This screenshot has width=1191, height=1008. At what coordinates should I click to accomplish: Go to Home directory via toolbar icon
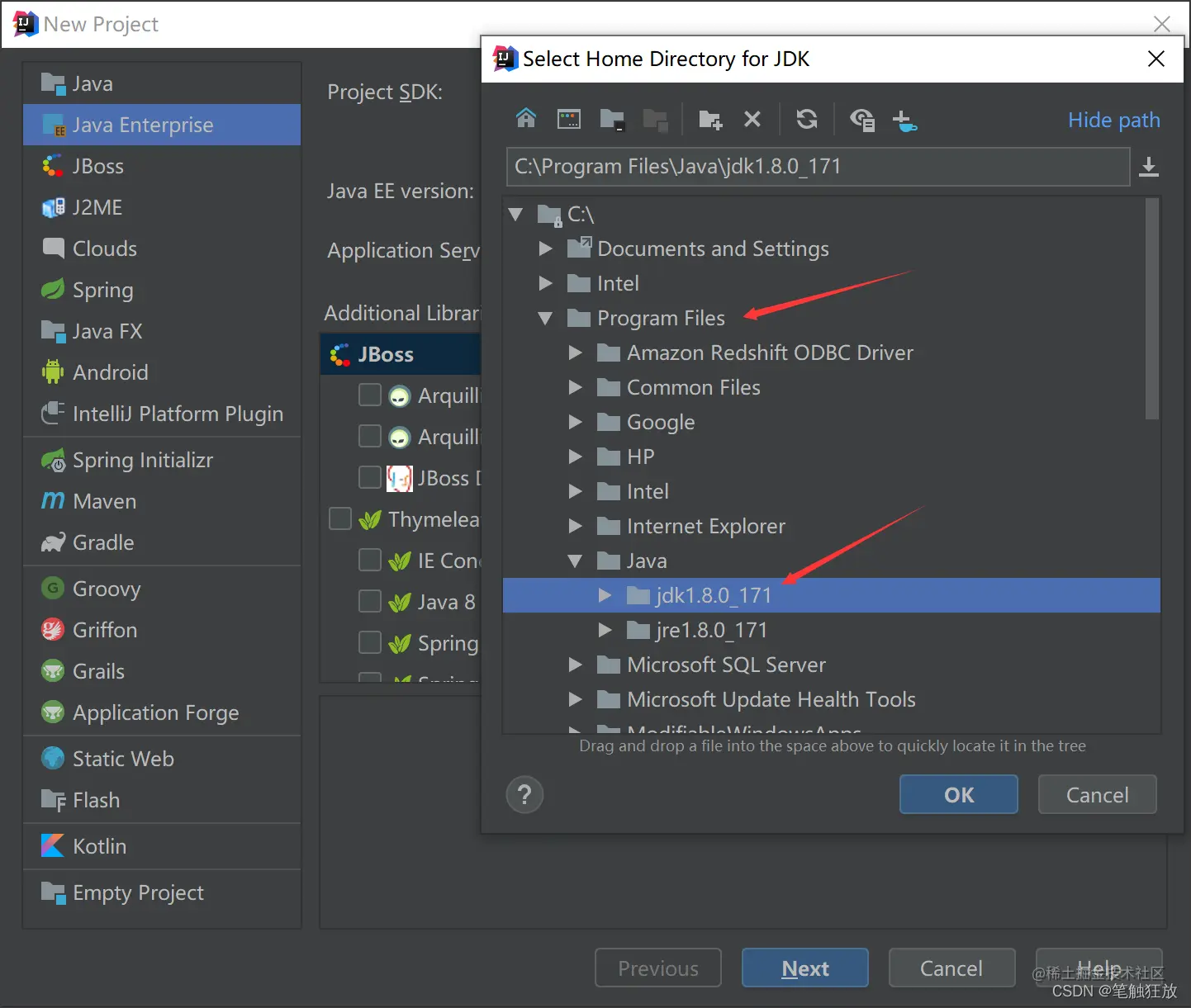point(526,119)
